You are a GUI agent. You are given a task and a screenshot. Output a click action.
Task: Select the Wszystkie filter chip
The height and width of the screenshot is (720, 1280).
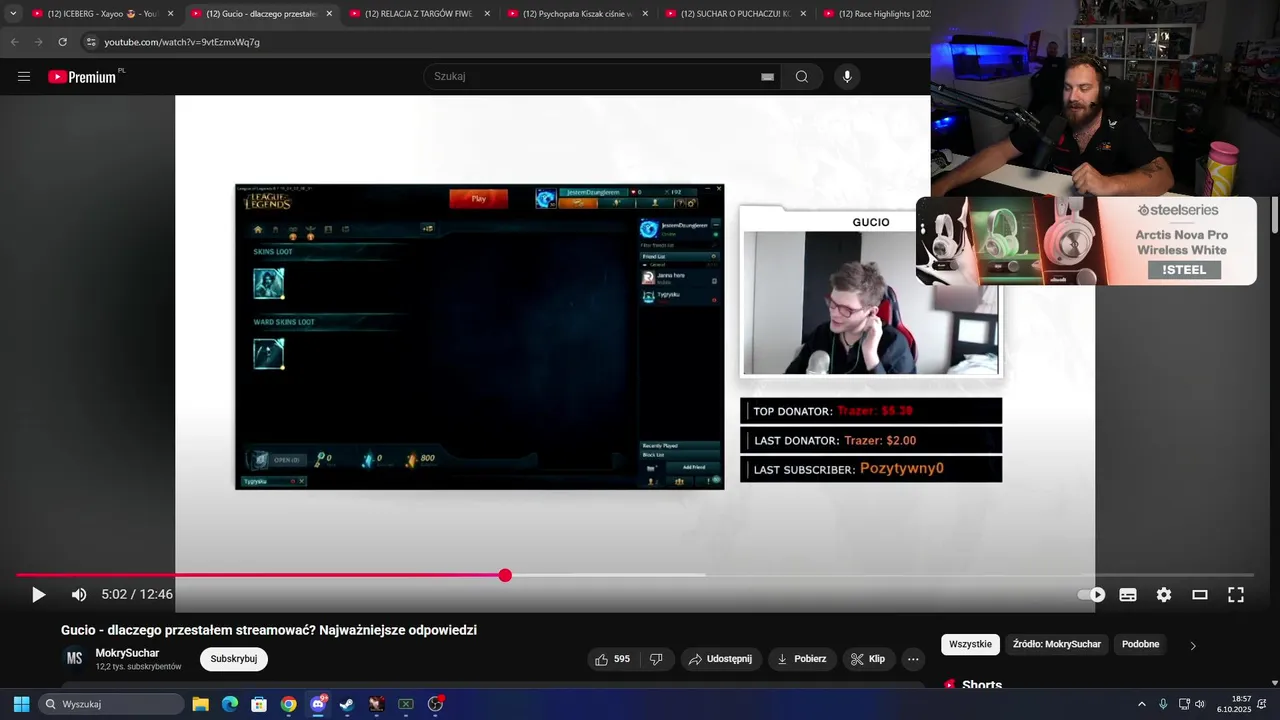tap(970, 644)
